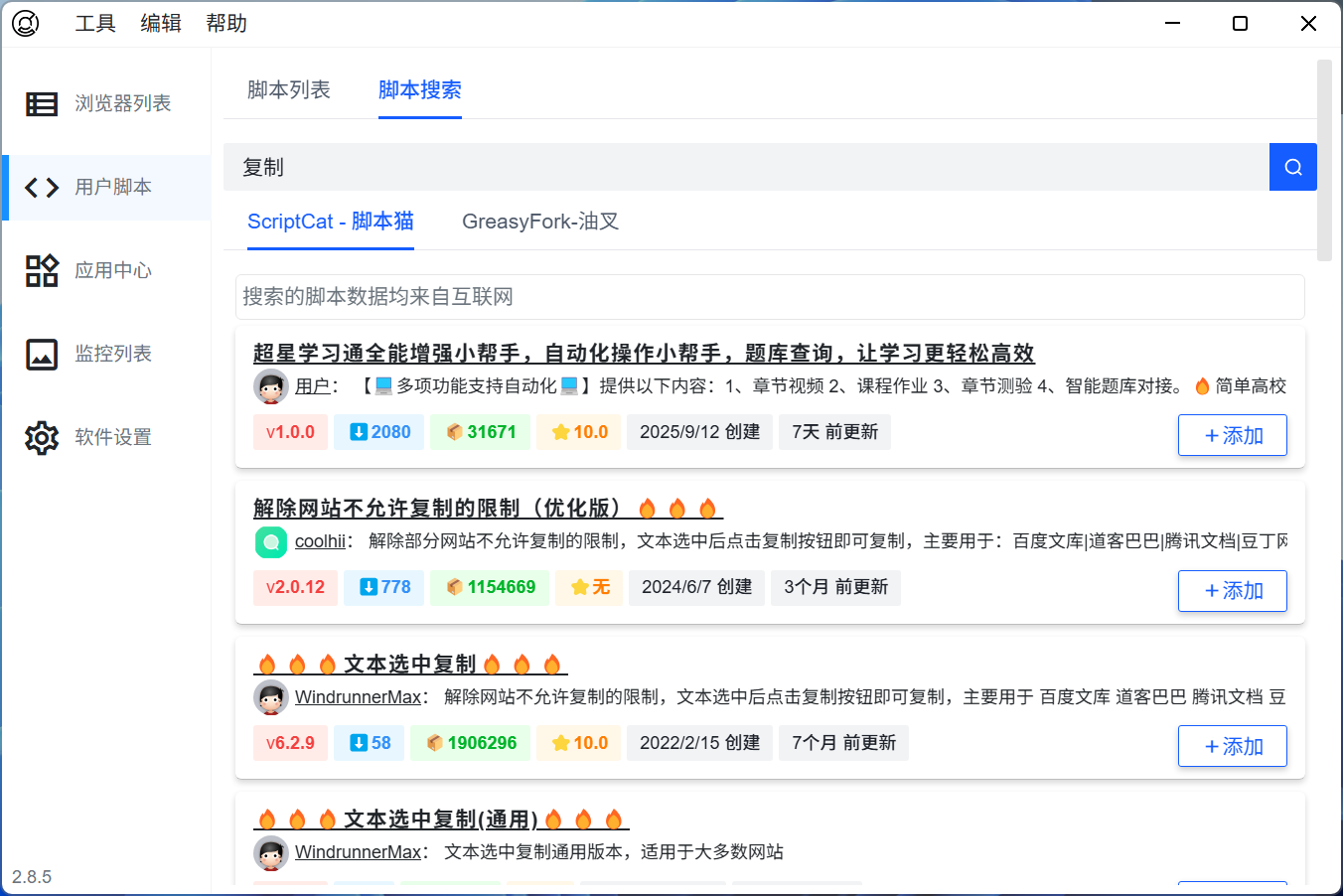The height and width of the screenshot is (896, 1343).
Task: Open the monitor list image icon
Action: coord(42,354)
